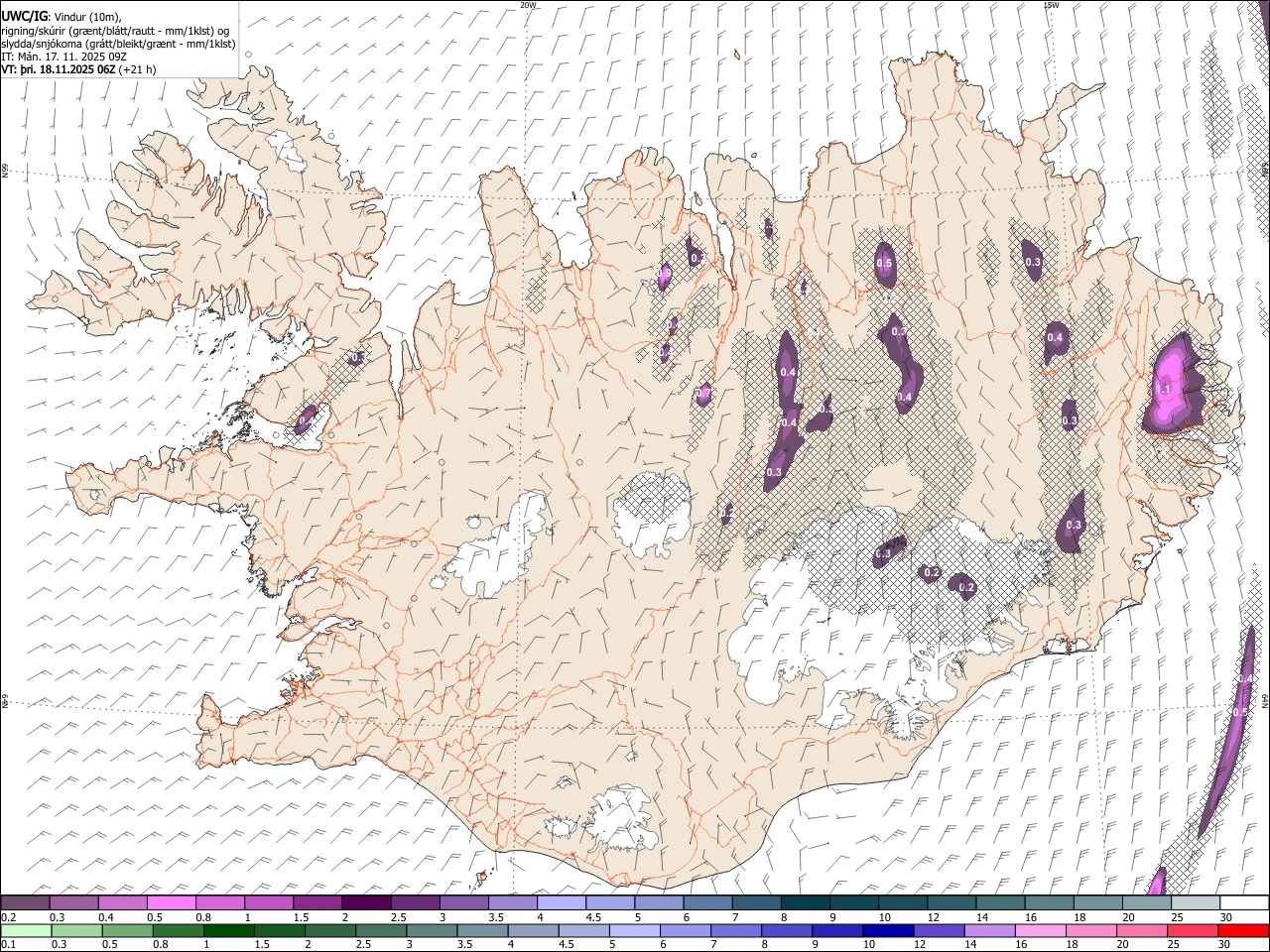The height and width of the screenshot is (952, 1270).
Task: Click the 'VT: þri. 18.11.2025 06Z' valid time
Action: tap(59, 69)
